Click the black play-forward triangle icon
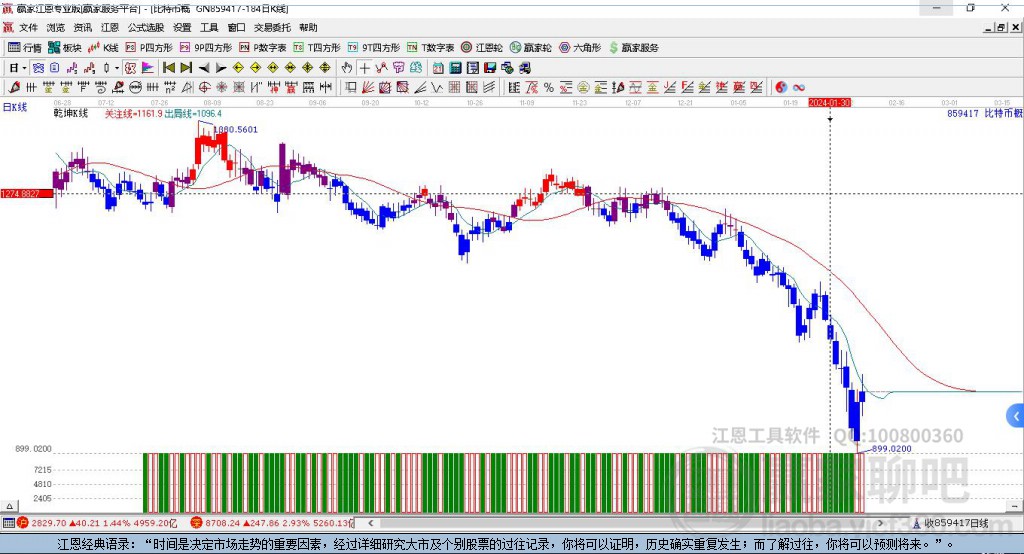The width and height of the screenshot is (1024, 554). pyautogui.click(x=221, y=68)
